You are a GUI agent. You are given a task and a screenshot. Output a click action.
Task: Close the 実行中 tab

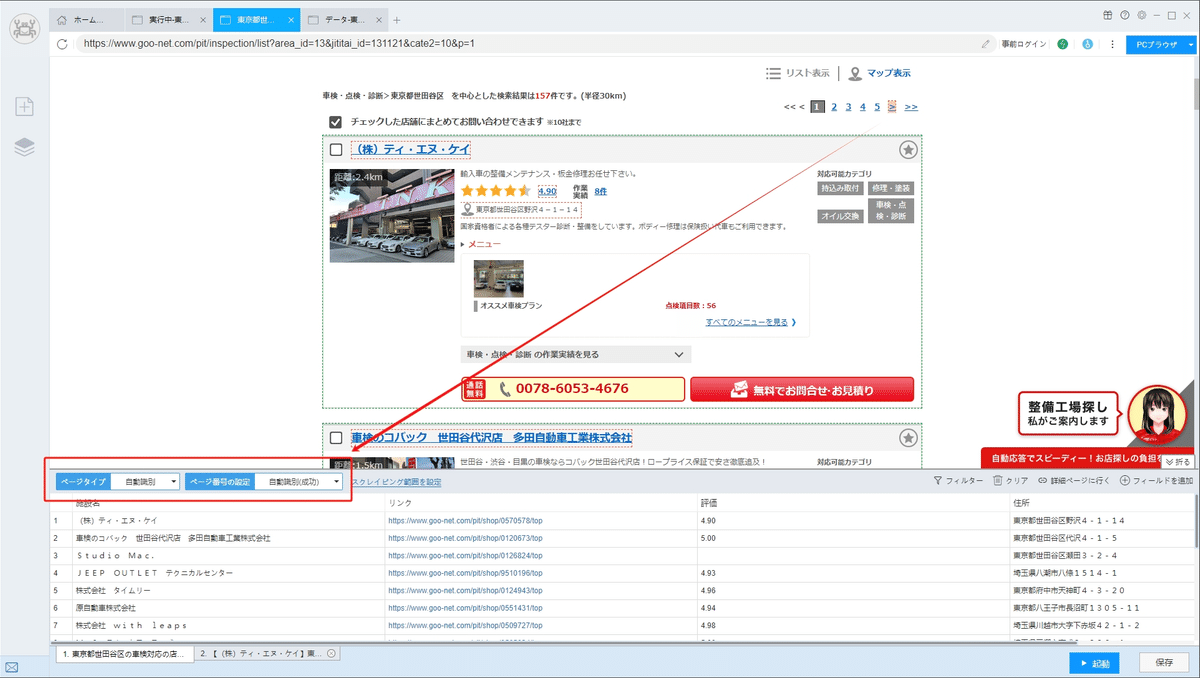pyautogui.click(x=203, y=20)
